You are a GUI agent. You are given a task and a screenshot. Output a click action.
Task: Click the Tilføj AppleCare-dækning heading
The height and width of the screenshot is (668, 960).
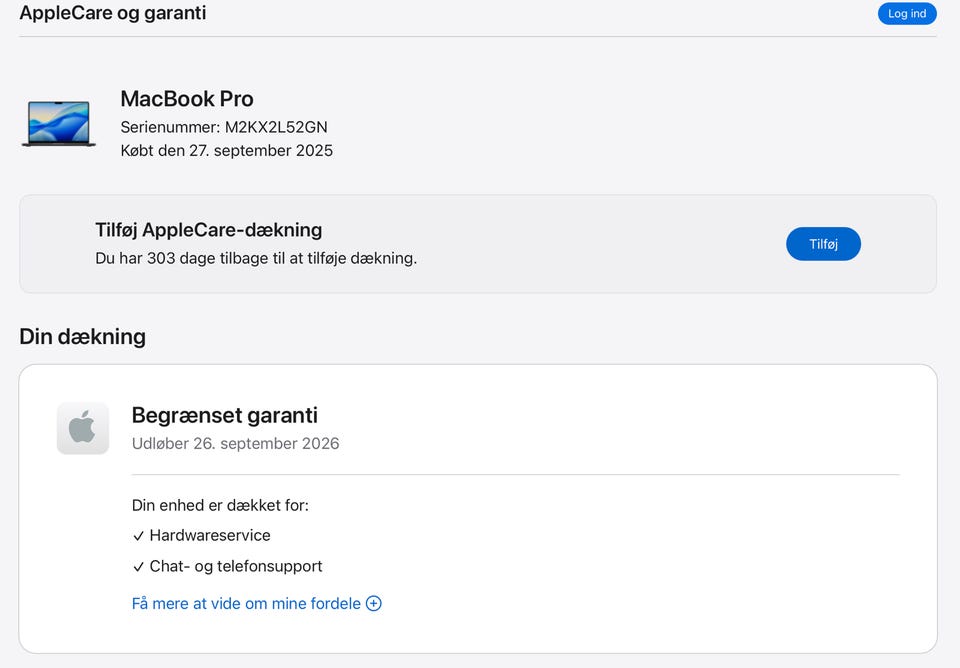click(x=208, y=230)
